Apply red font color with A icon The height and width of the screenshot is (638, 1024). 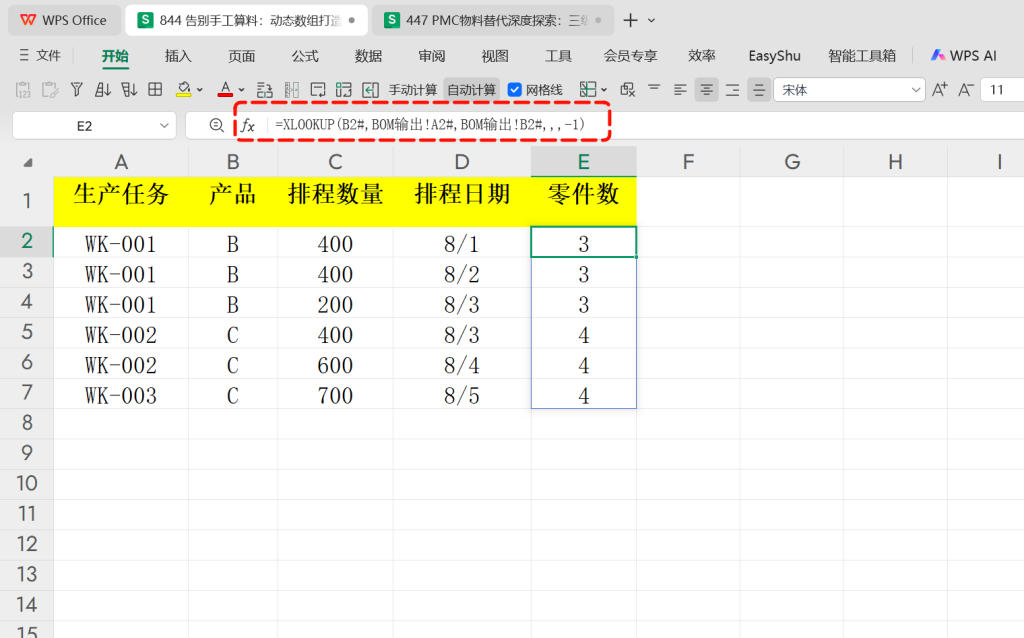(x=225, y=89)
